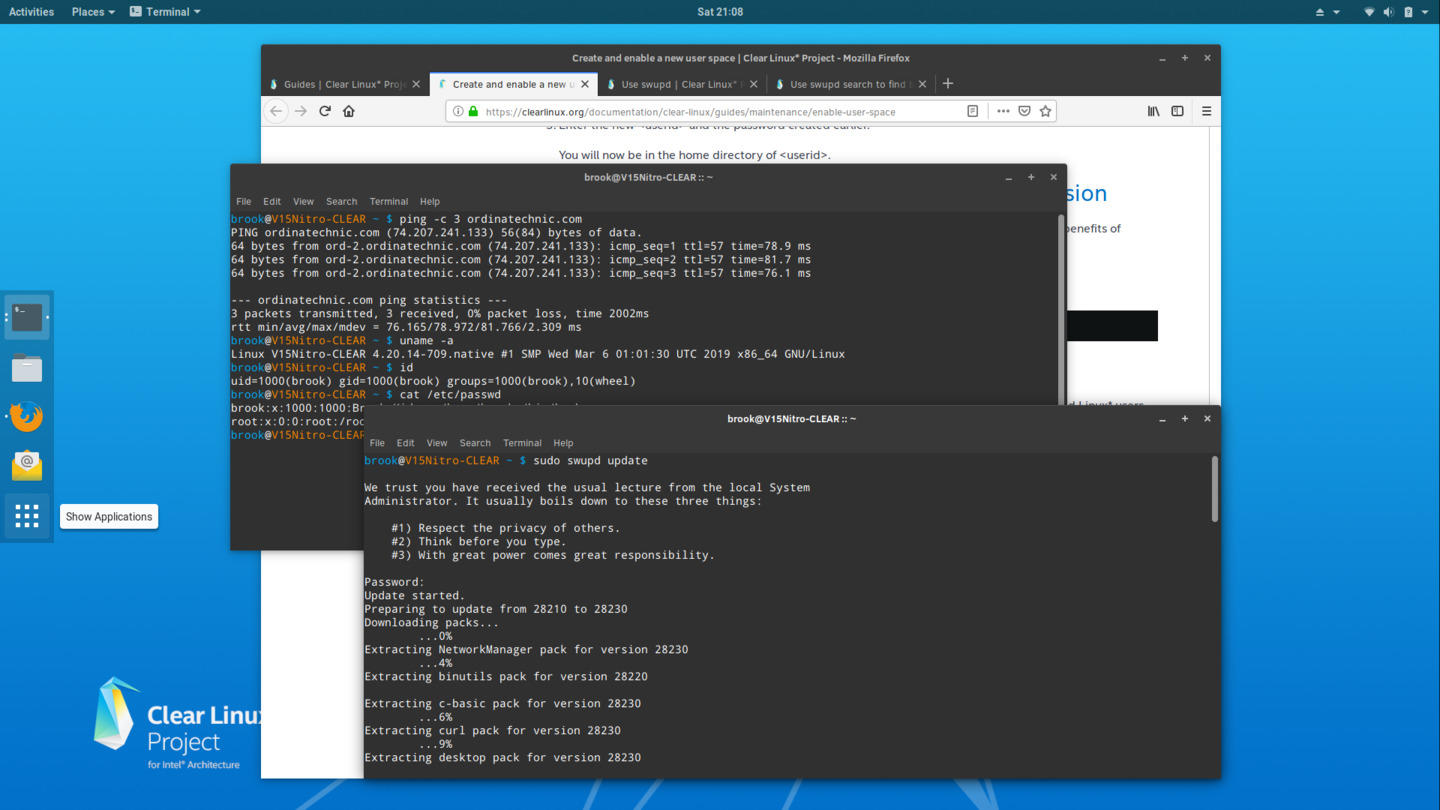Click front terminal vertical scrollbar

click(1215, 490)
